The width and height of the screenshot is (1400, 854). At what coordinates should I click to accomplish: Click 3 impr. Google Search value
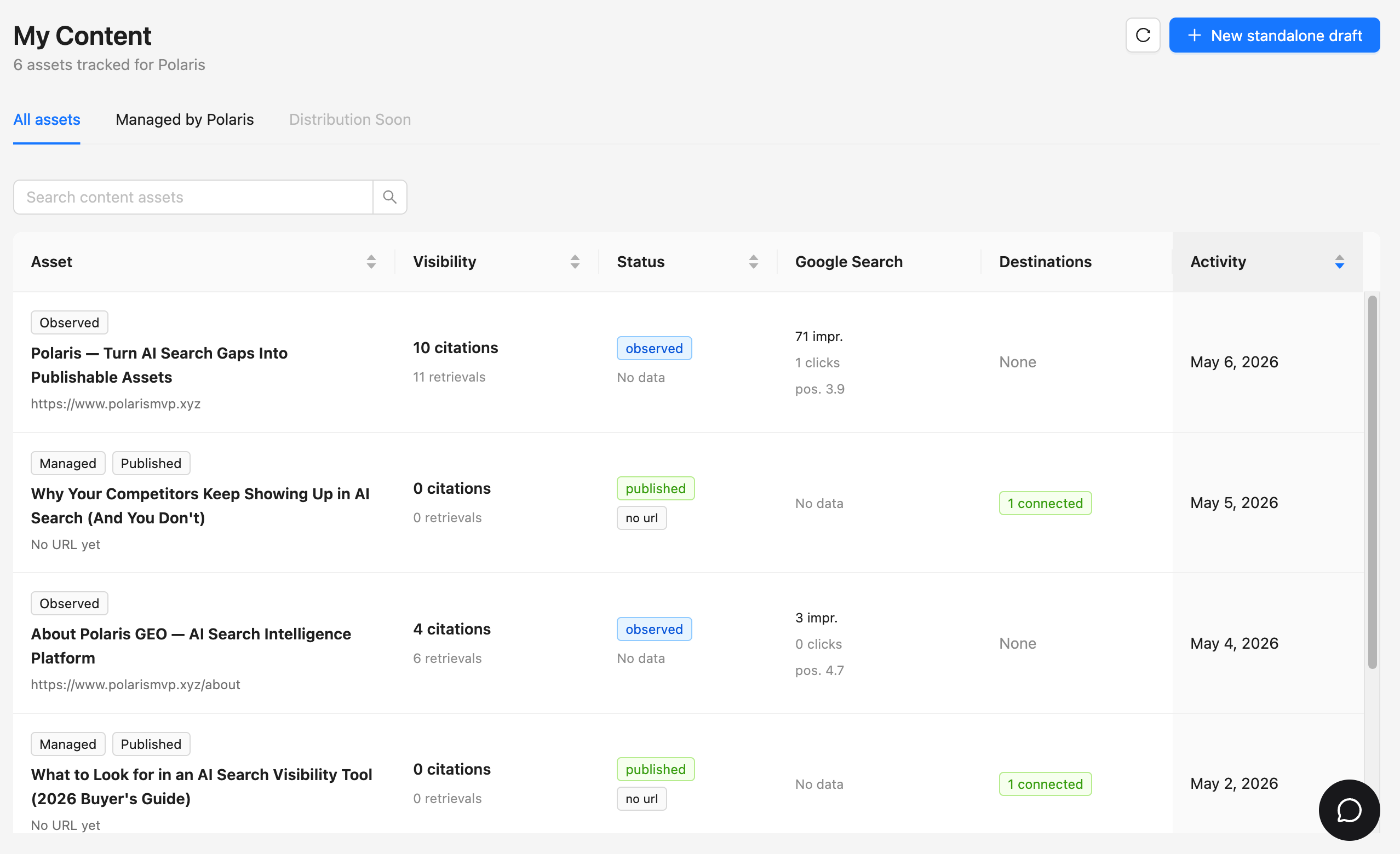click(817, 618)
